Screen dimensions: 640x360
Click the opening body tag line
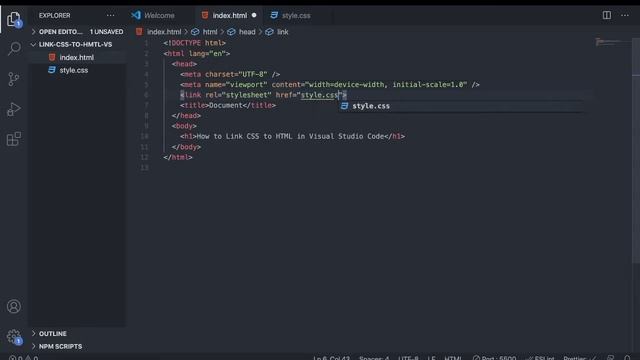coord(184,126)
